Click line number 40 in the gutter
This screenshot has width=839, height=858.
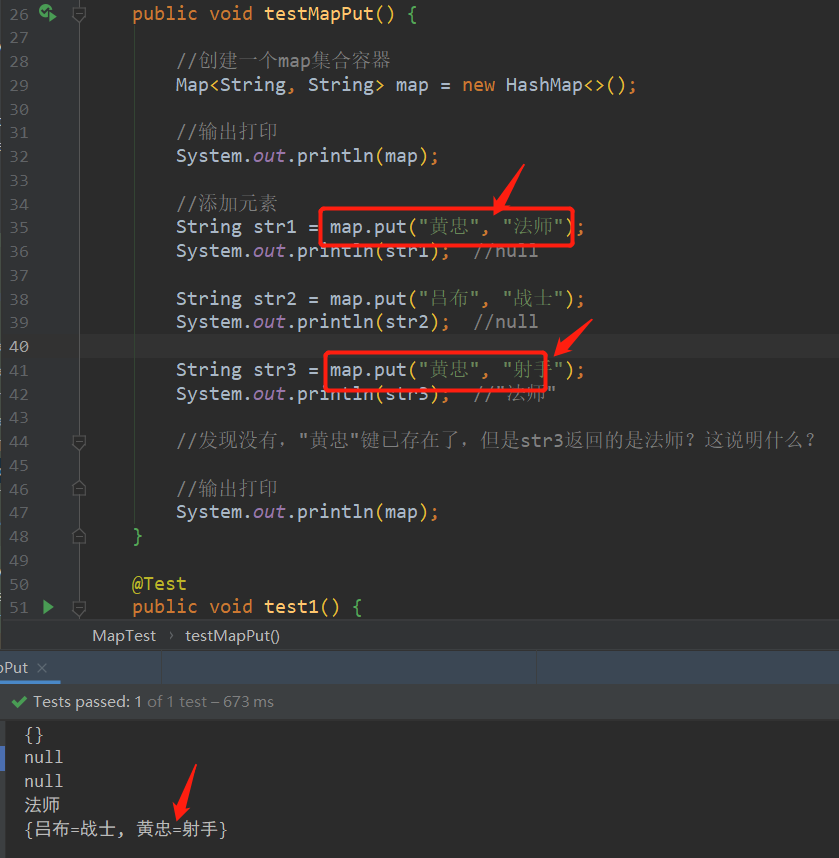(19, 346)
